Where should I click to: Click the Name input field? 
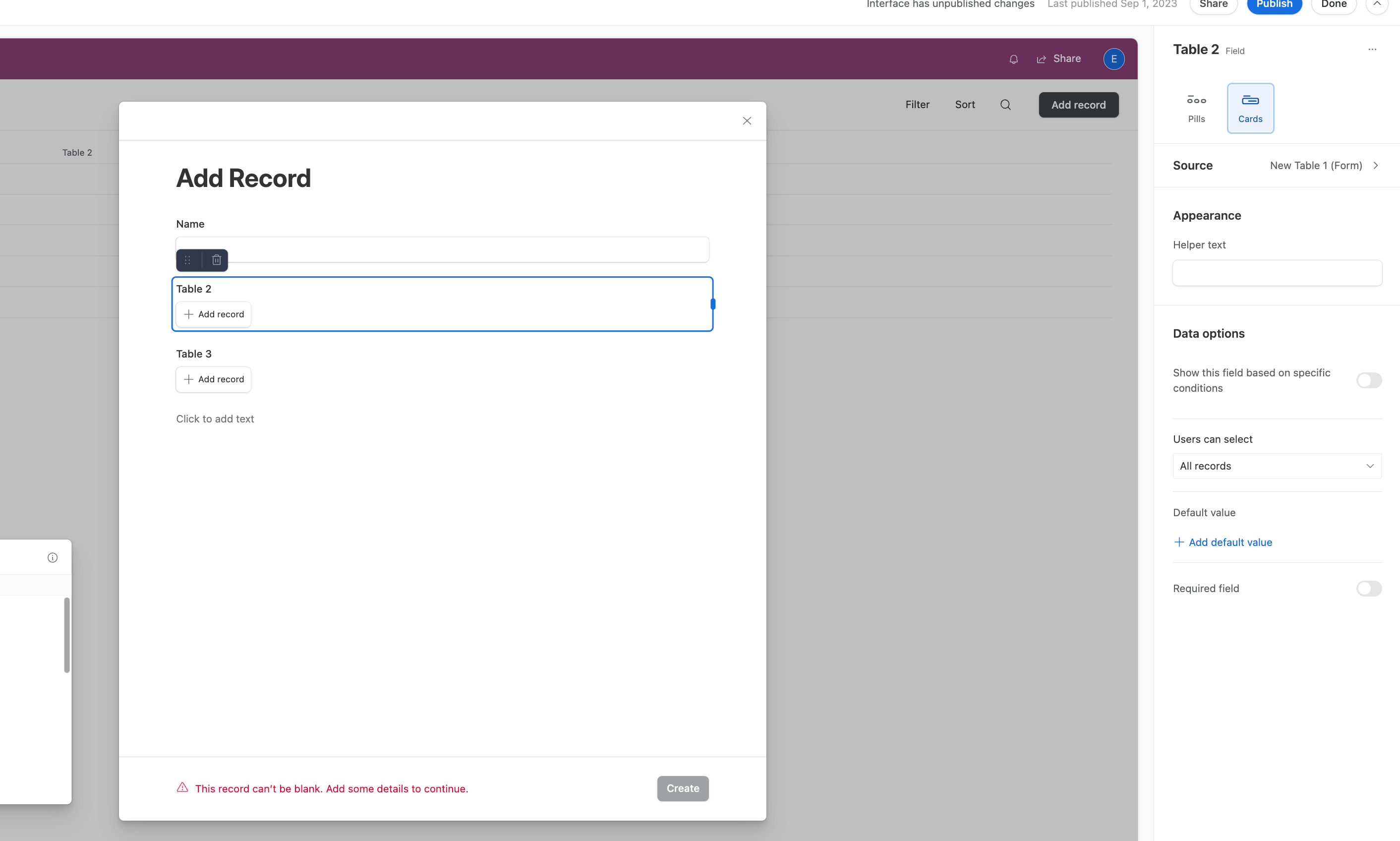pyautogui.click(x=442, y=250)
